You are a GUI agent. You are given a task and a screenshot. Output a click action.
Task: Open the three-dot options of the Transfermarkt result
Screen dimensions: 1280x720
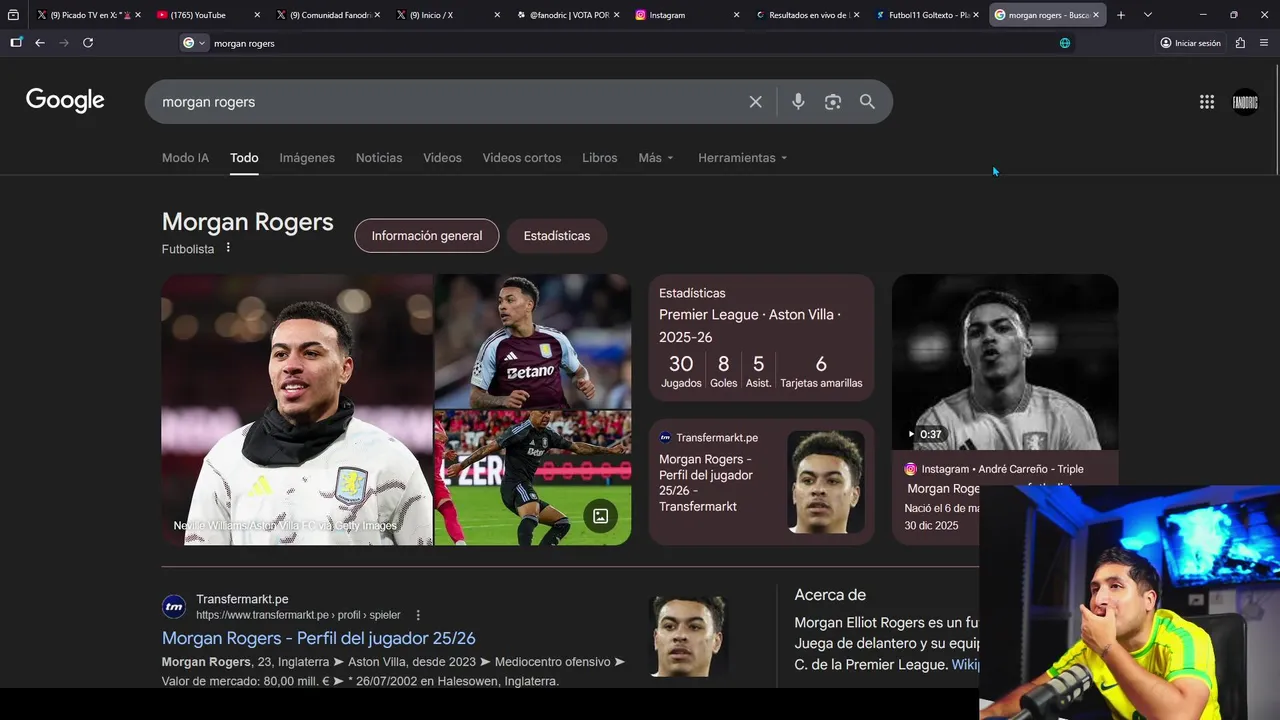[418, 615]
